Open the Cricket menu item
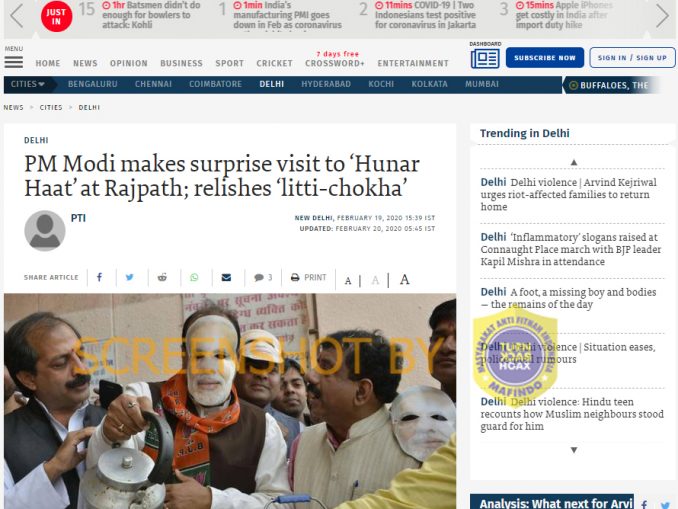This screenshot has height=509, width=678. (x=275, y=63)
